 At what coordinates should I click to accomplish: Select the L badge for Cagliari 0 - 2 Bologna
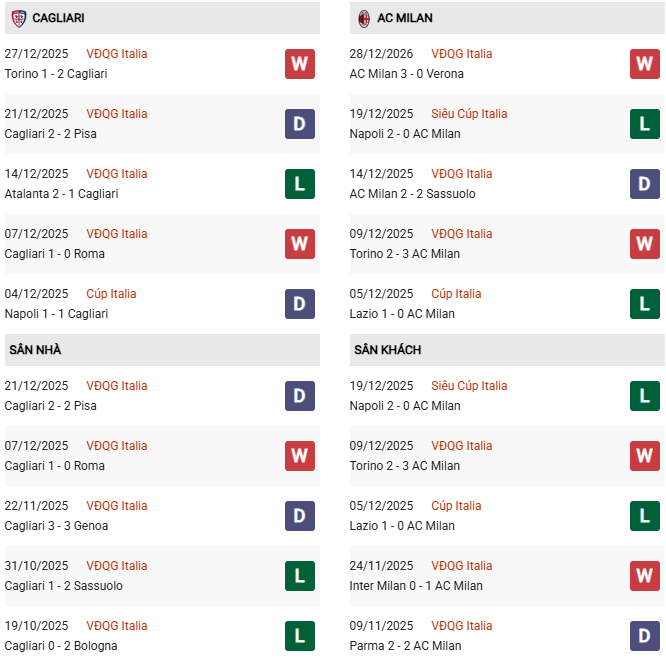click(x=299, y=636)
